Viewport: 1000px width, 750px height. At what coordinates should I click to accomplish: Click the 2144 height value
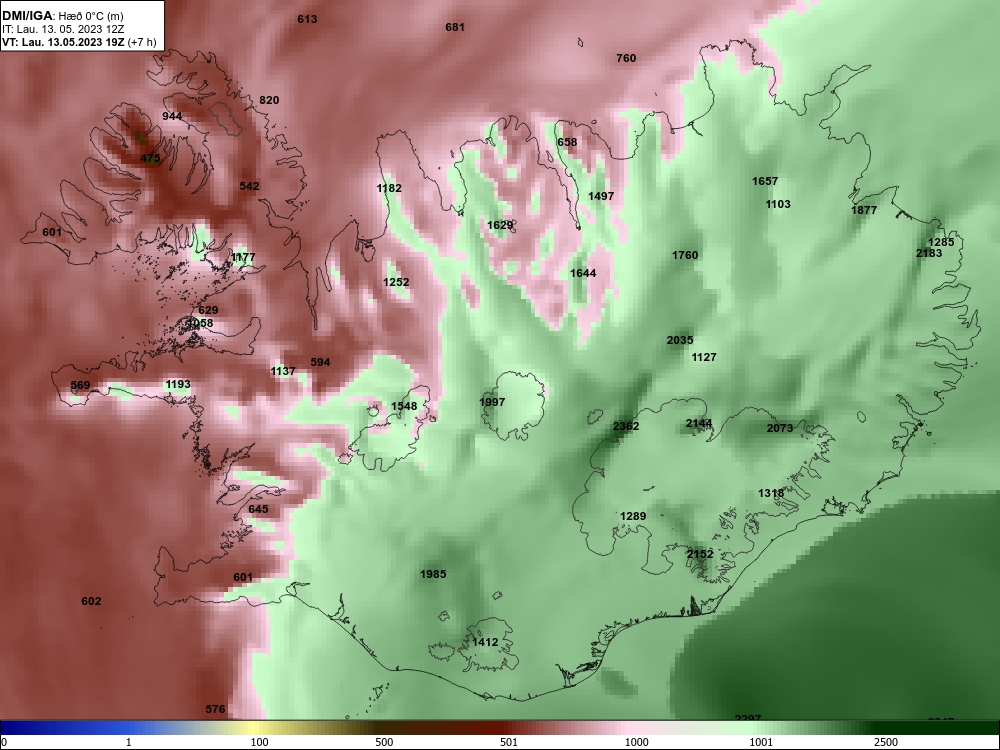click(x=699, y=423)
